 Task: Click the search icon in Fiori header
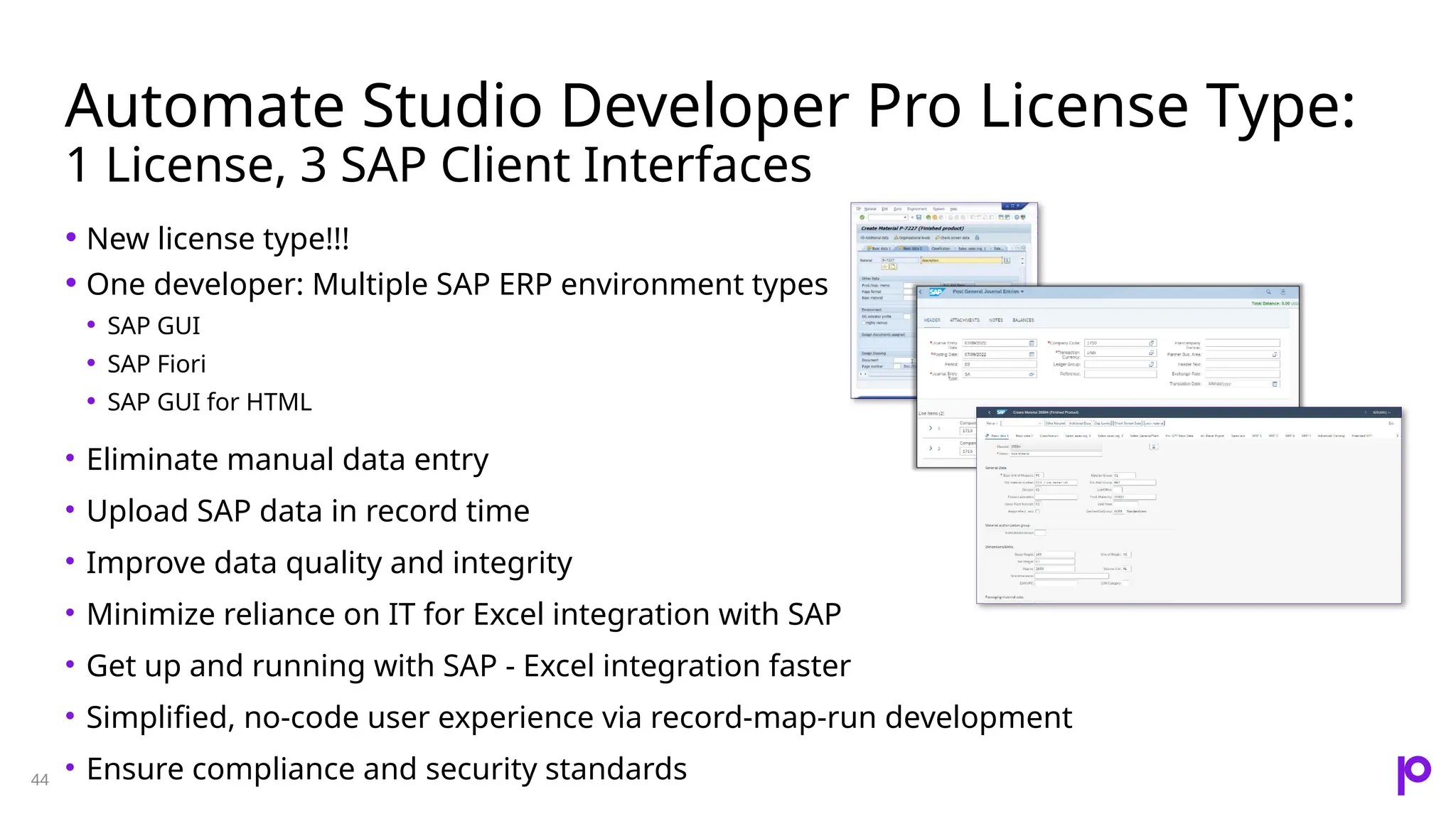(1268, 292)
